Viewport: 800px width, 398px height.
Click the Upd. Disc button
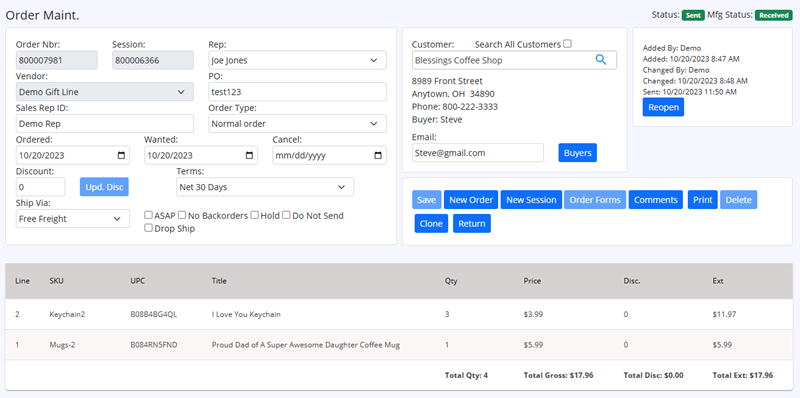105,187
